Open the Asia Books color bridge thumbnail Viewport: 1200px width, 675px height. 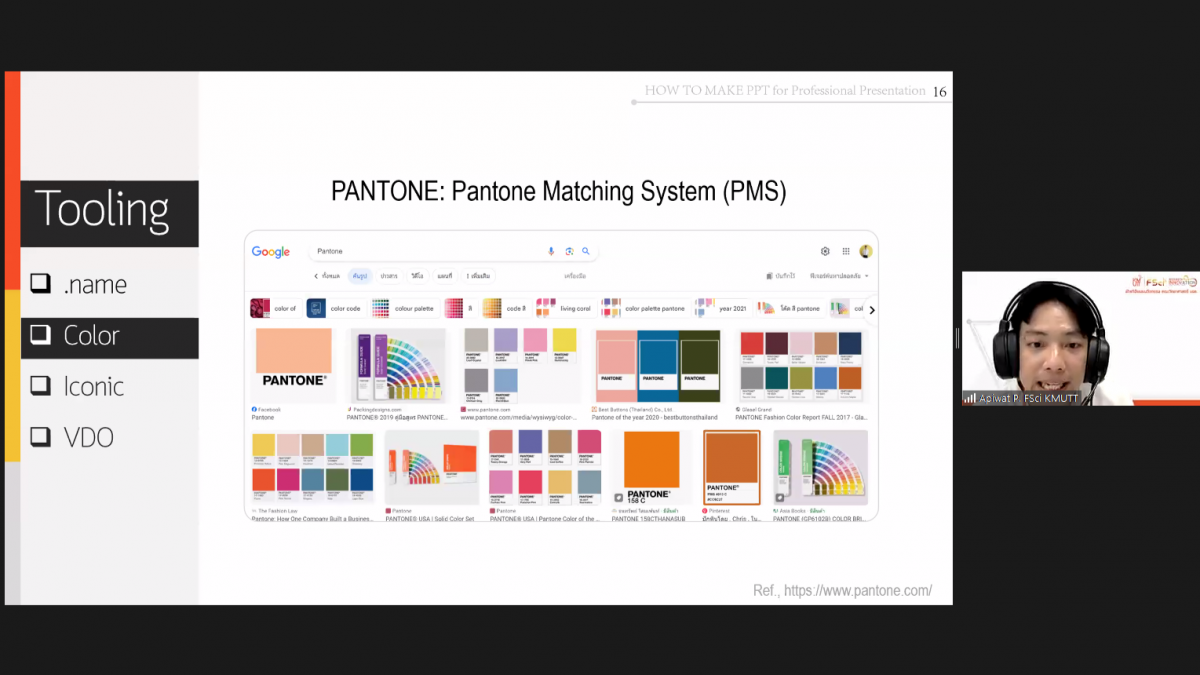tap(820, 468)
